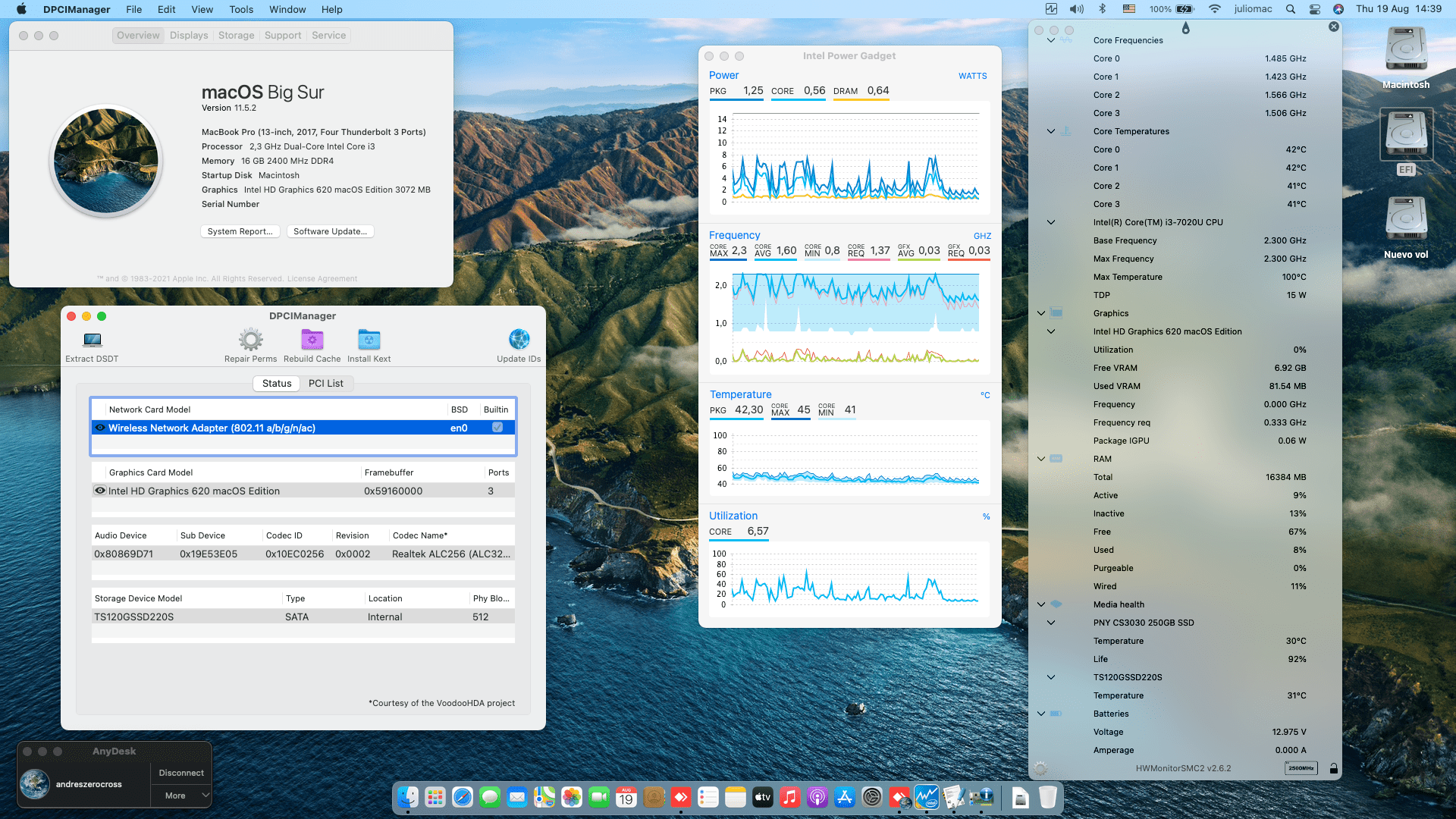
Task: Open Finder from the Dock
Action: (408, 797)
